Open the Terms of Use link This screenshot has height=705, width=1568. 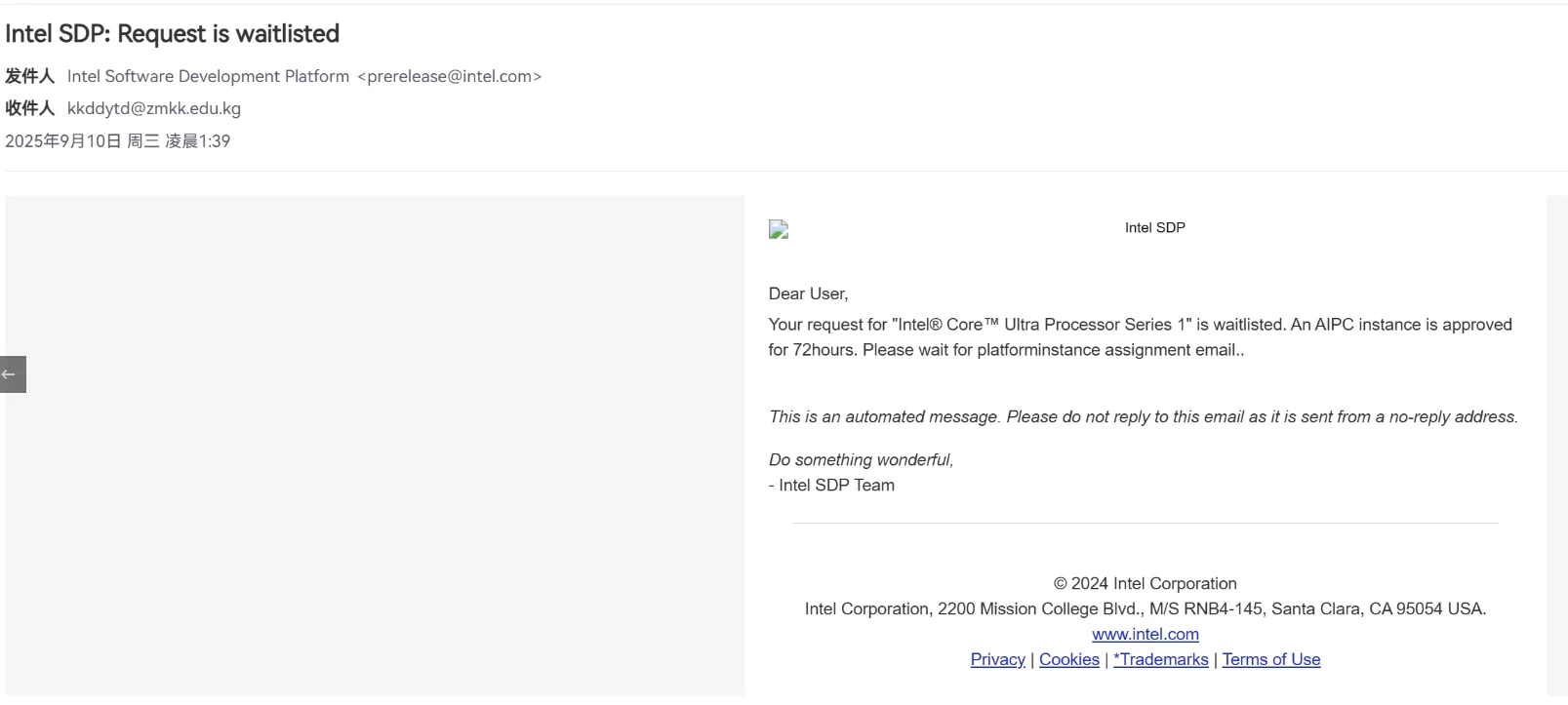[x=1270, y=659]
